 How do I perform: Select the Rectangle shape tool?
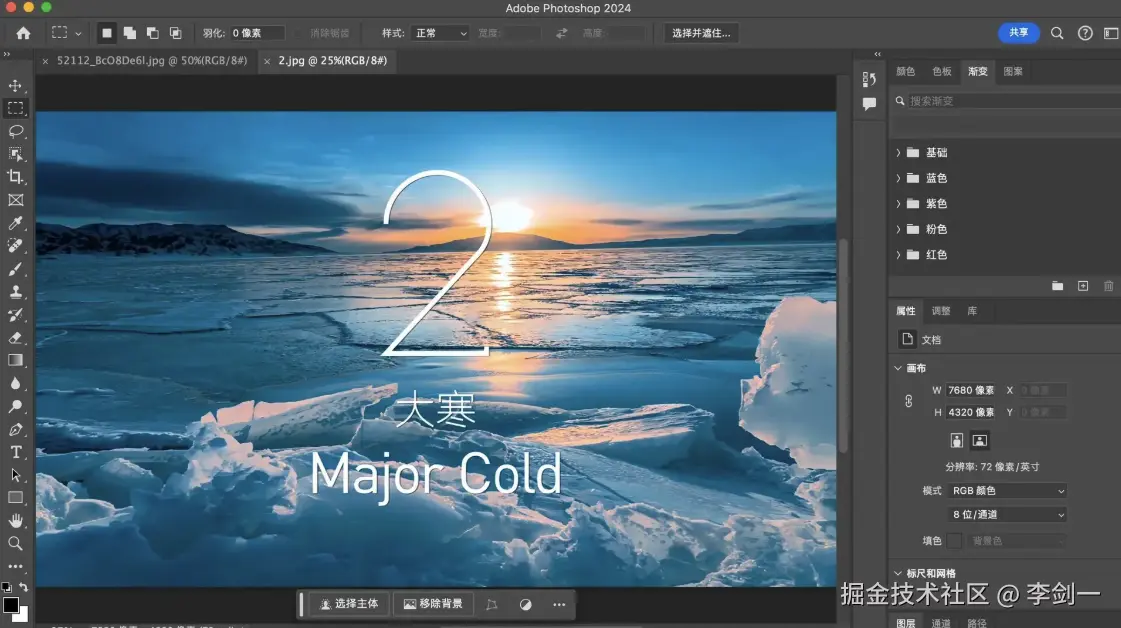pos(15,498)
